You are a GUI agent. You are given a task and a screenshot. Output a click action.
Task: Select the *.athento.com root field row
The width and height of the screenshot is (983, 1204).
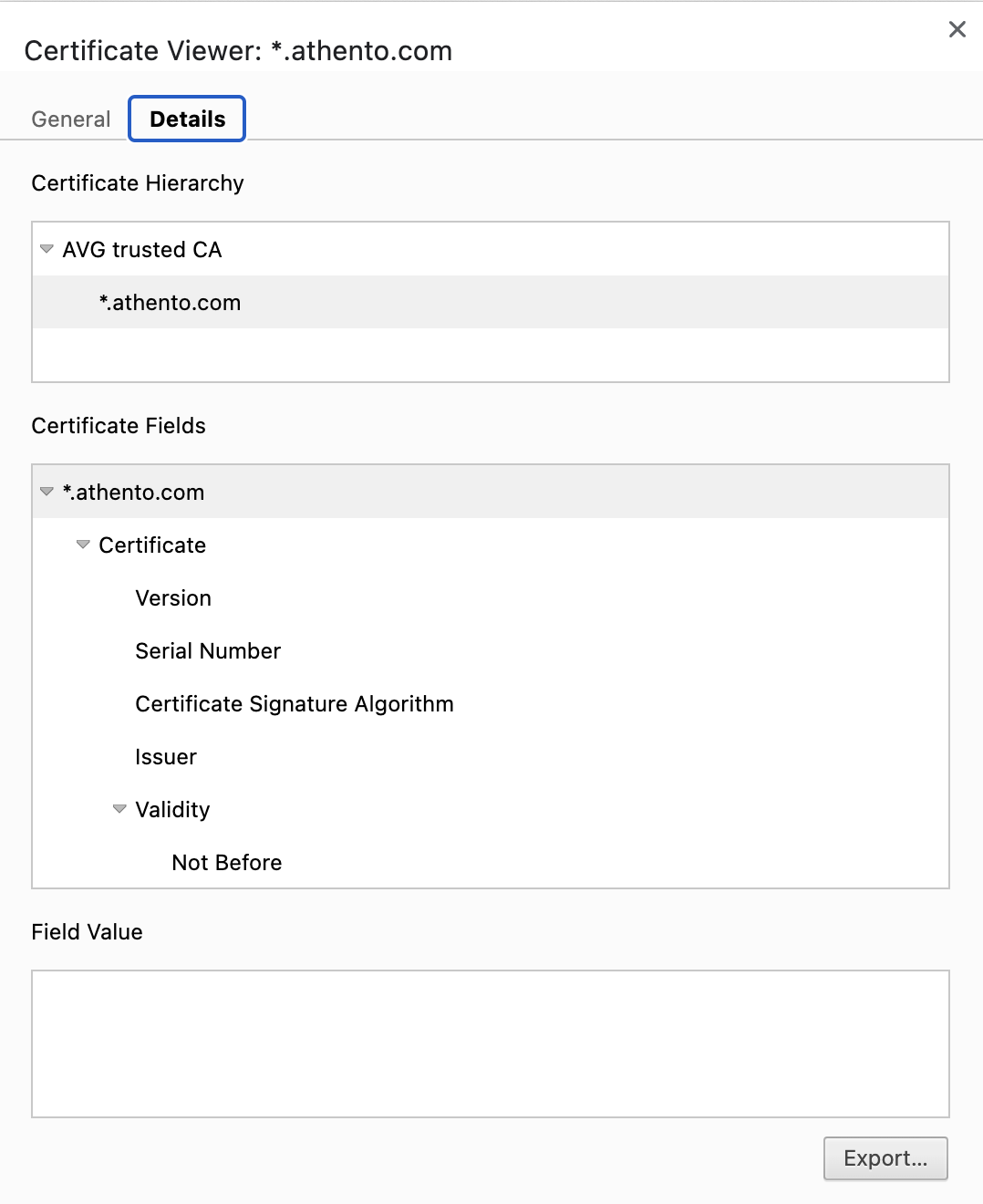pyautogui.click(x=133, y=493)
